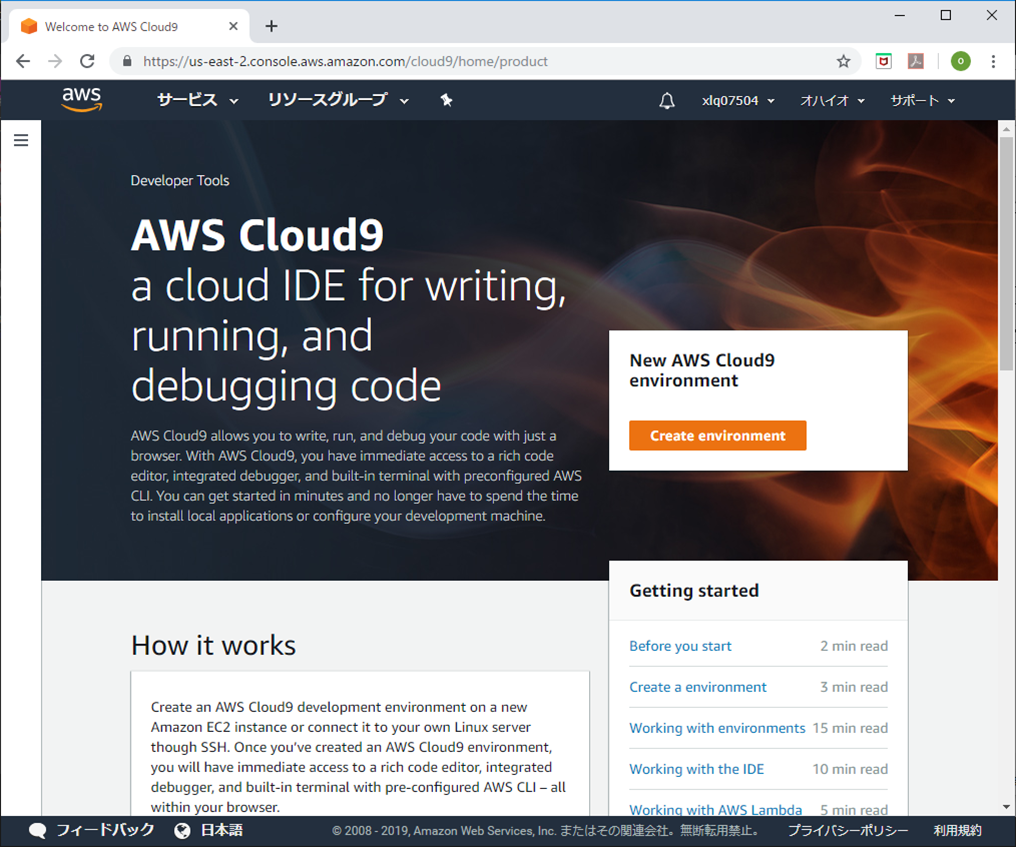
Task: Click the How it works heading
Action: point(213,645)
